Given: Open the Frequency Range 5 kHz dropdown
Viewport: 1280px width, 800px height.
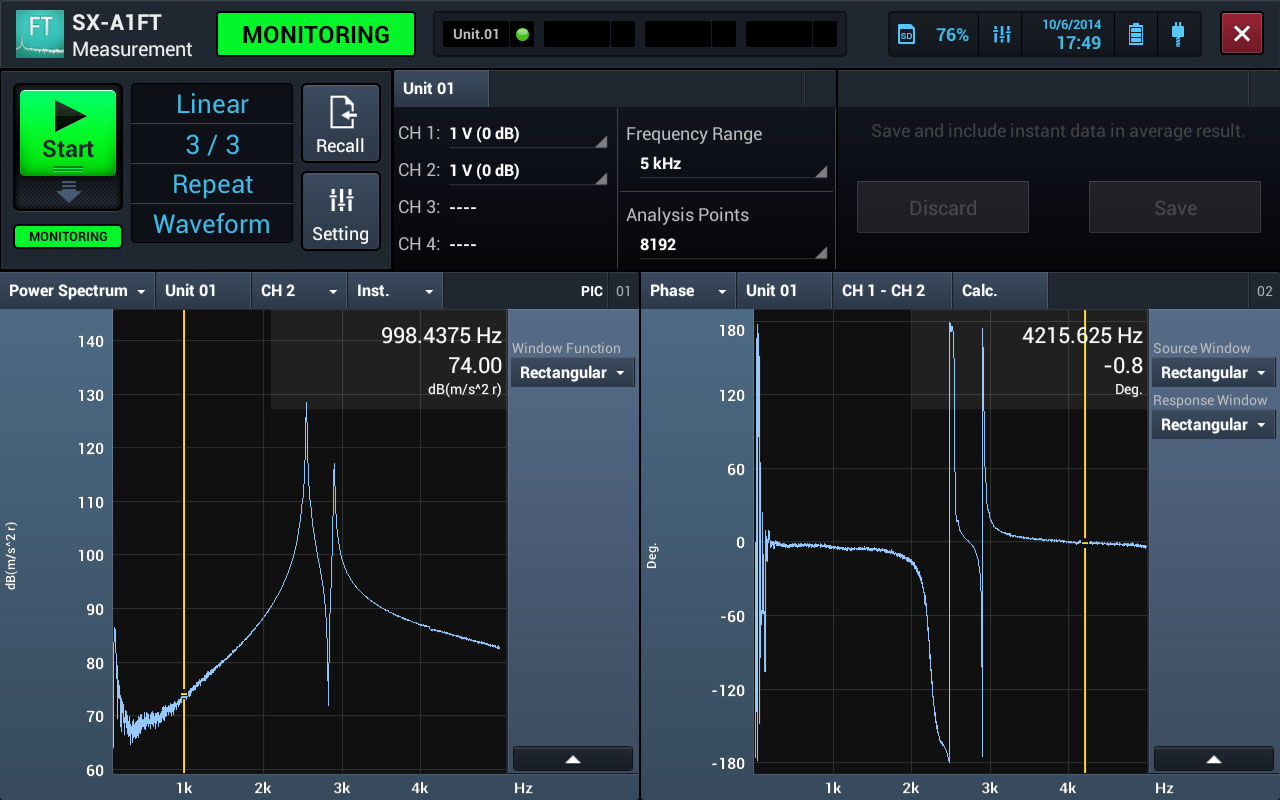Looking at the screenshot, I should coord(726,164).
